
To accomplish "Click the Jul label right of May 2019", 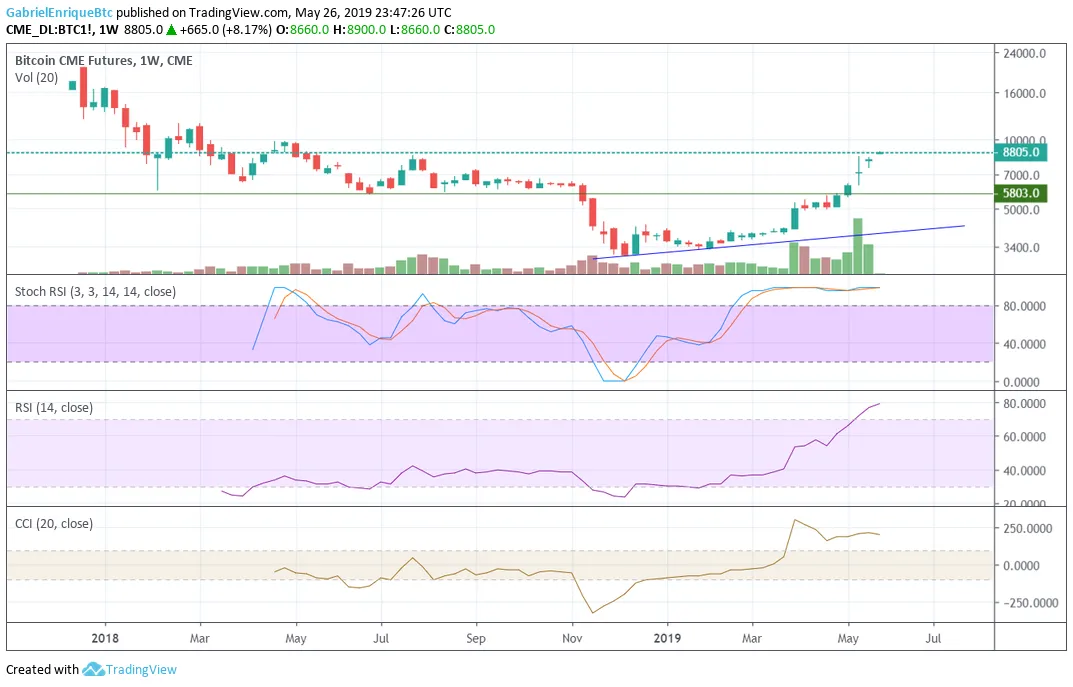I will 933,638.
